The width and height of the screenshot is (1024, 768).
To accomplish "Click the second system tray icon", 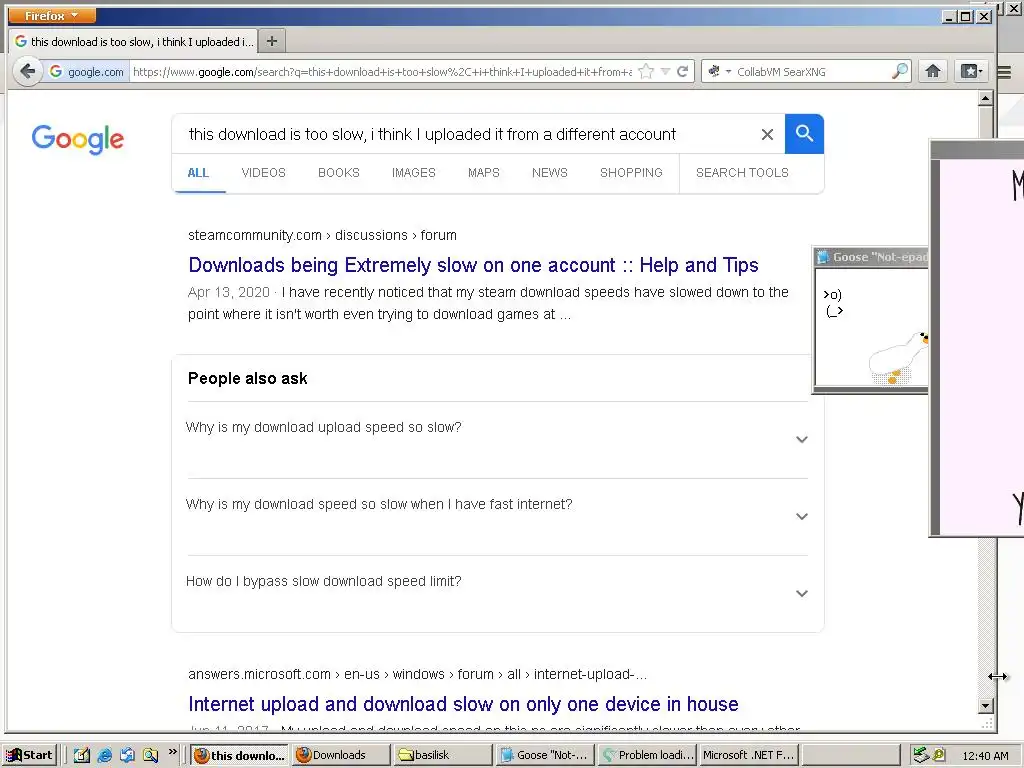I will point(939,755).
